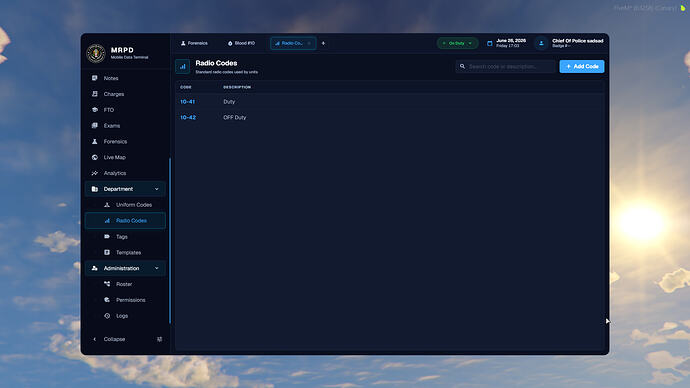Switch to the Blood #10 tab
The image size is (690, 388).
241,43
